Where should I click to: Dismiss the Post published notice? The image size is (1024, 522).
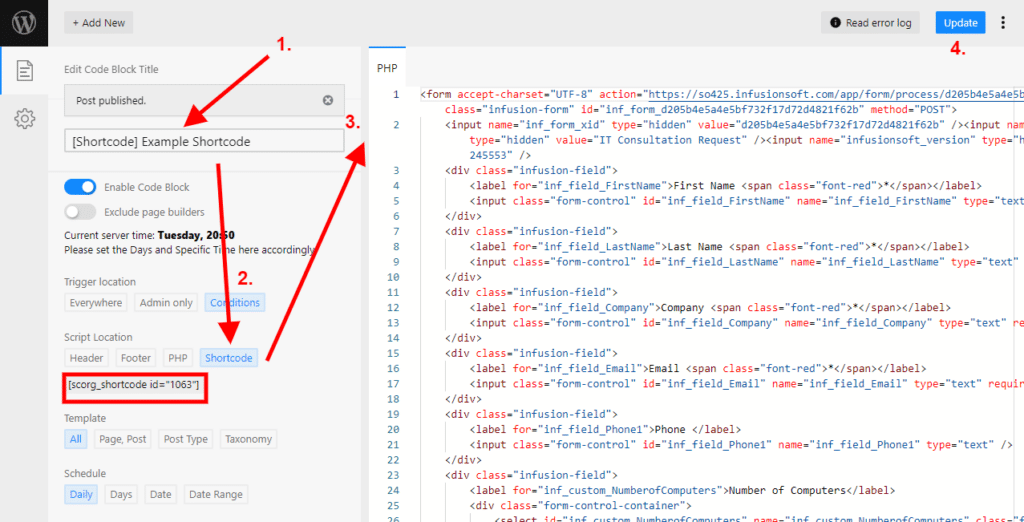pos(328,101)
